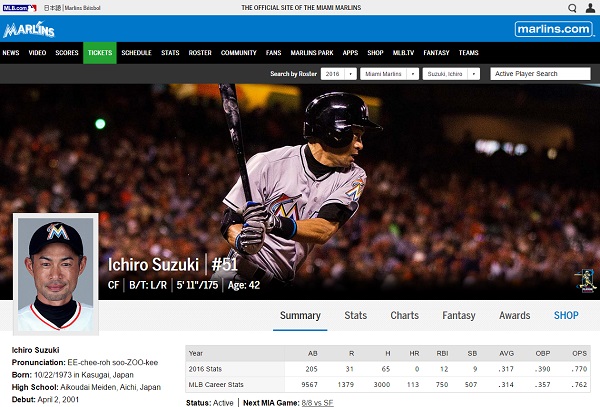
Task: Open the MARLINS PARK menu
Action: 311,53
